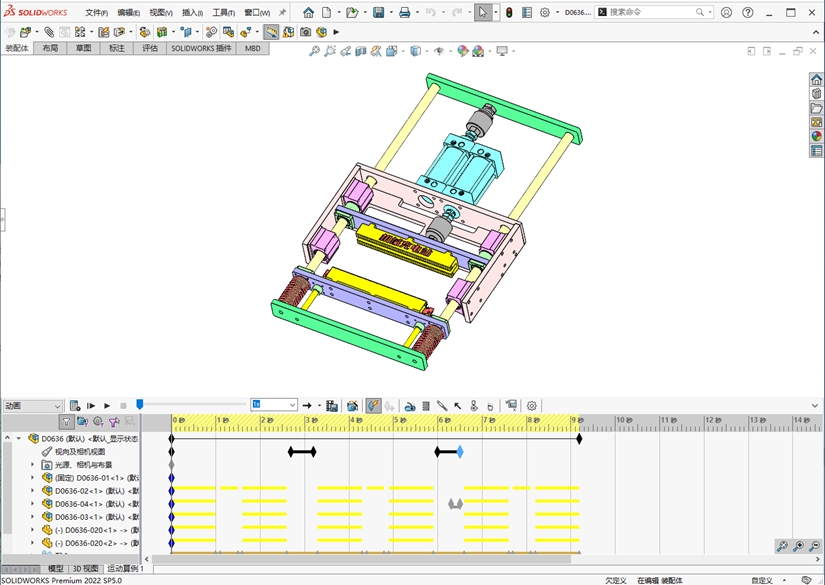Switch to the 3D 视图 bottom tab
The height and width of the screenshot is (585, 825).
pos(85,569)
